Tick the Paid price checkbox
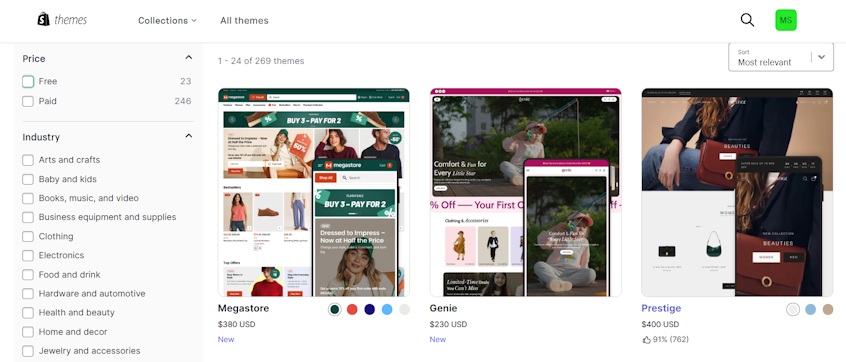This screenshot has height=362, width=846. click(x=28, y=101)
